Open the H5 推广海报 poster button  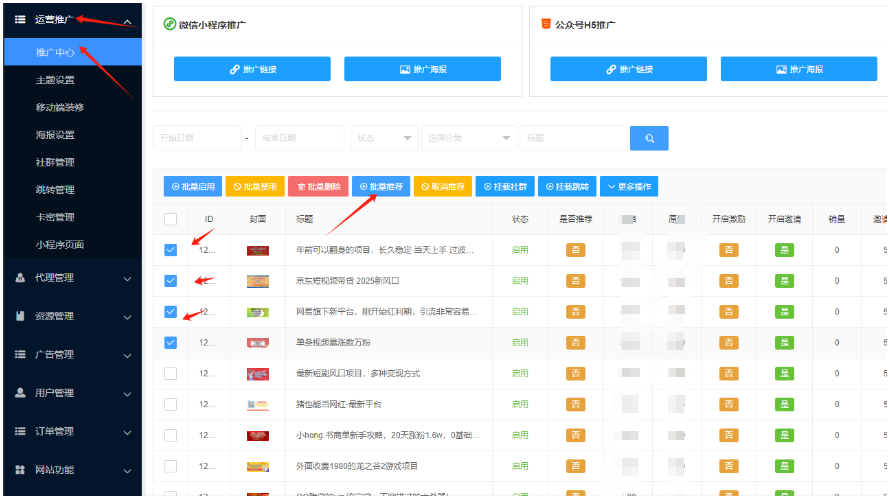[x=798, y=69]
